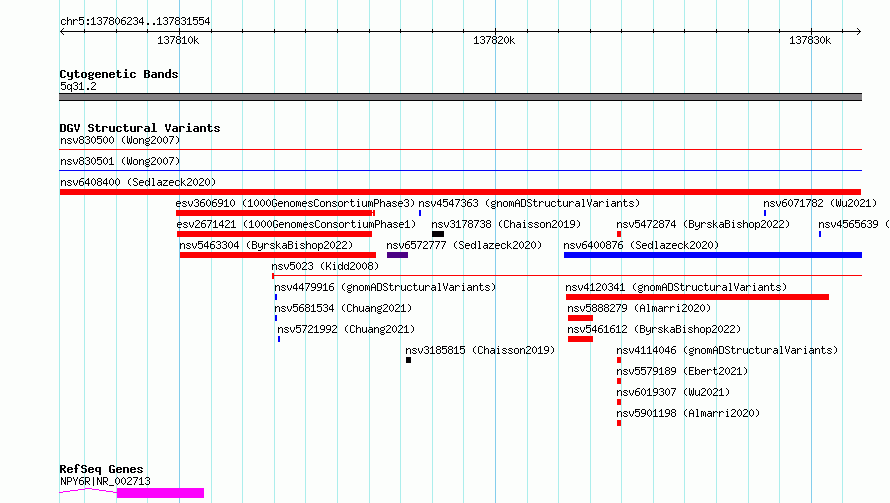Click the red nsv4120341 variant bar
The image size is (890, 503).
(x=698, y=297)
